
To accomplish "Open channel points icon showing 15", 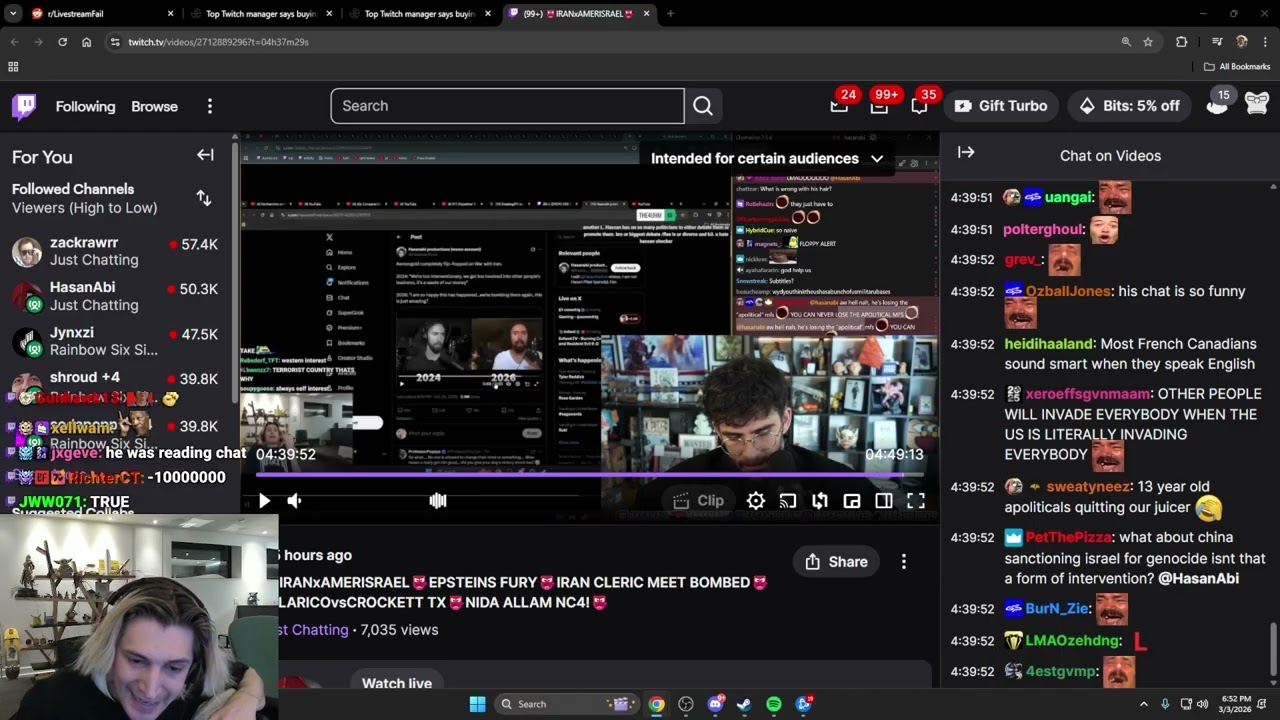I will point(1217,103).
